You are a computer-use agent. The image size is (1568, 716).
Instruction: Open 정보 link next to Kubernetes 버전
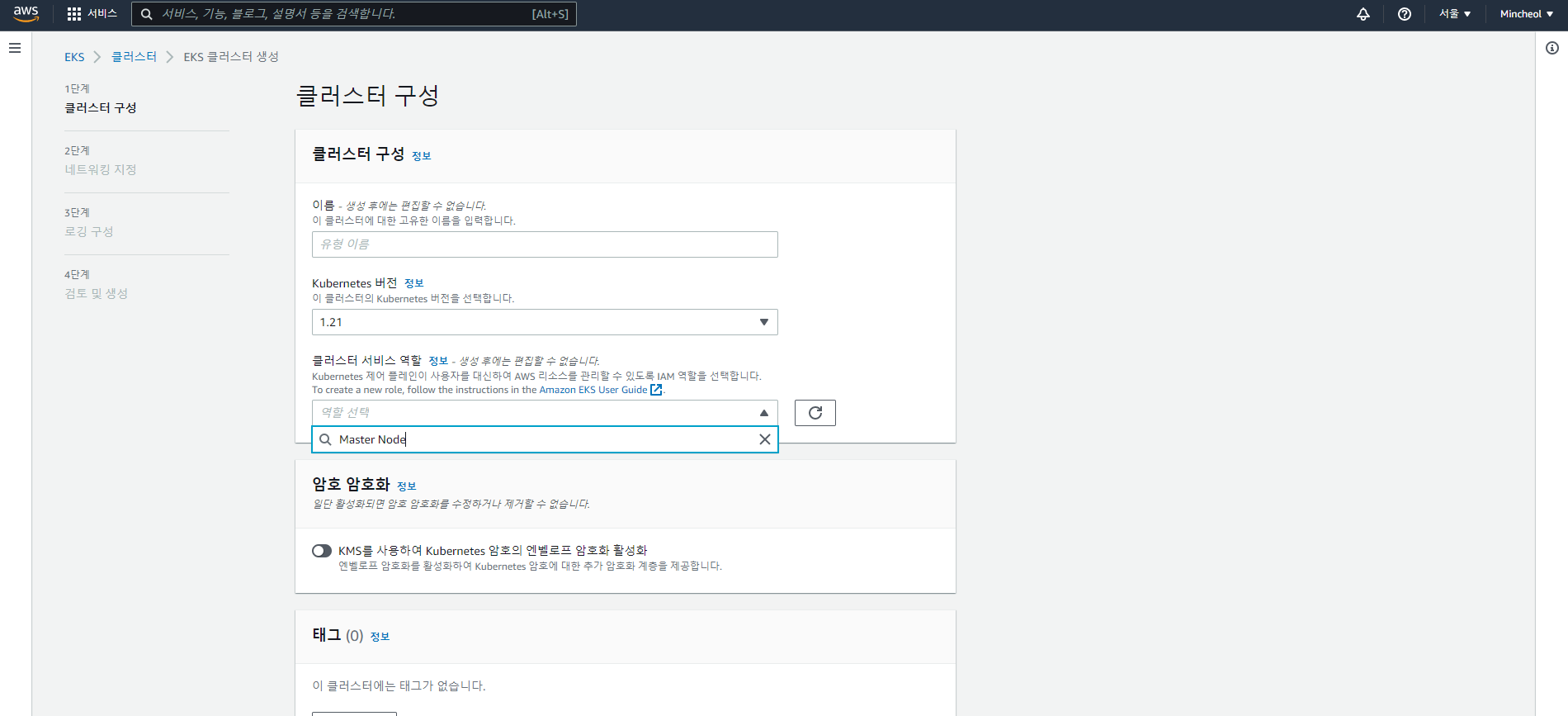click(413, 283)
